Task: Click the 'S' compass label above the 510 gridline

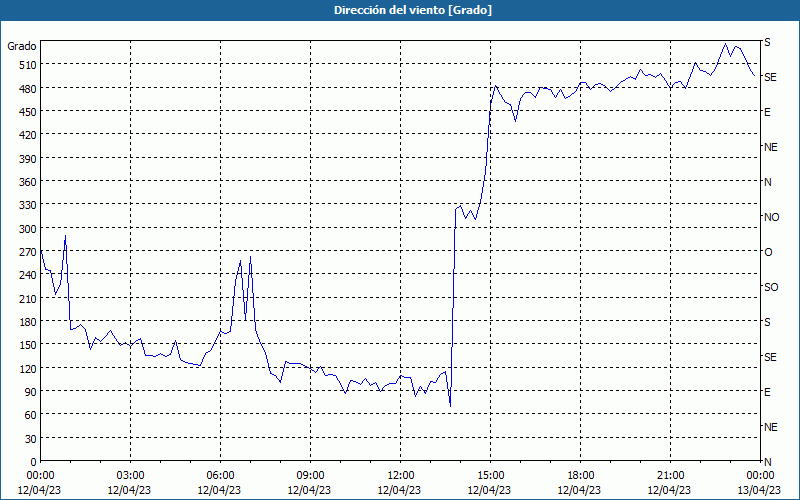Action: pyautogui.click(x=767, y=42)
